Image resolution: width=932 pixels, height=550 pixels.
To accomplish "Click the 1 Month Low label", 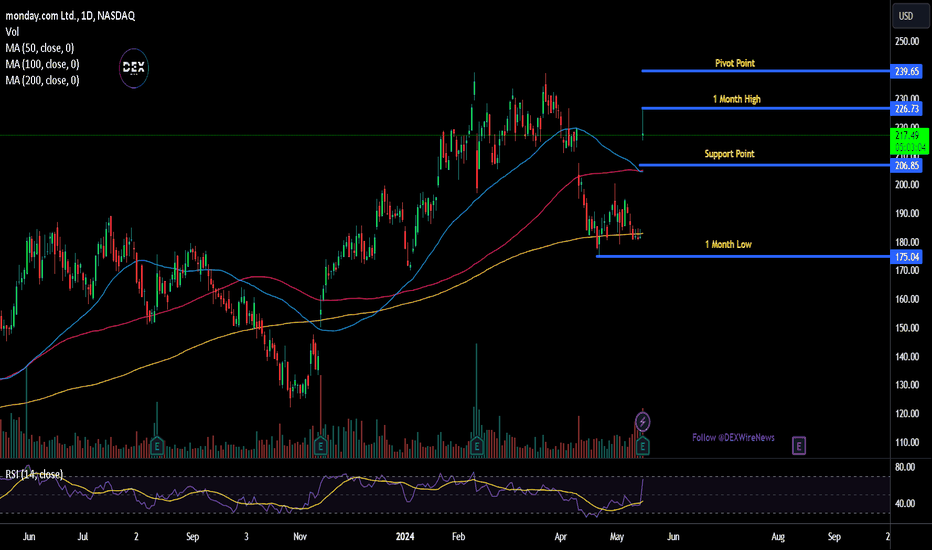I will click(x=728, y=244).
